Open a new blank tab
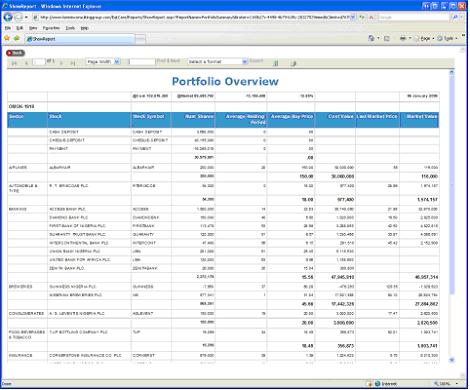The image size is (470, 390). pyautogui.click(x=140, y=39)
